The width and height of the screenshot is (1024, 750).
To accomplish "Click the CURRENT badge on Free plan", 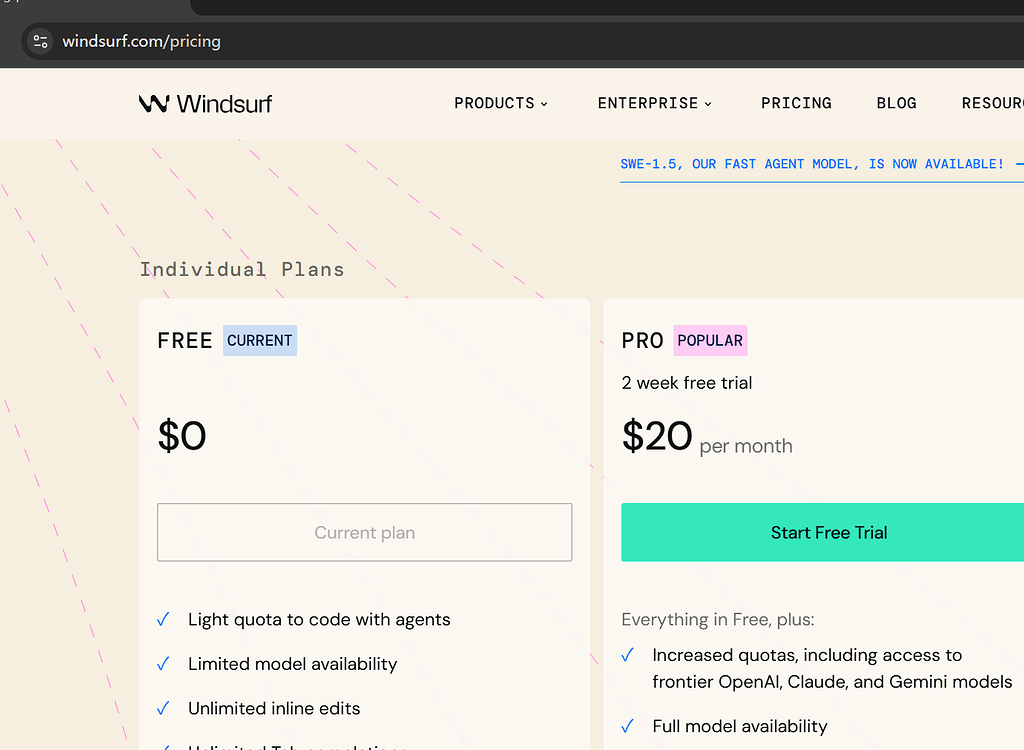I will pyautogui.click(x=260, y=340).
